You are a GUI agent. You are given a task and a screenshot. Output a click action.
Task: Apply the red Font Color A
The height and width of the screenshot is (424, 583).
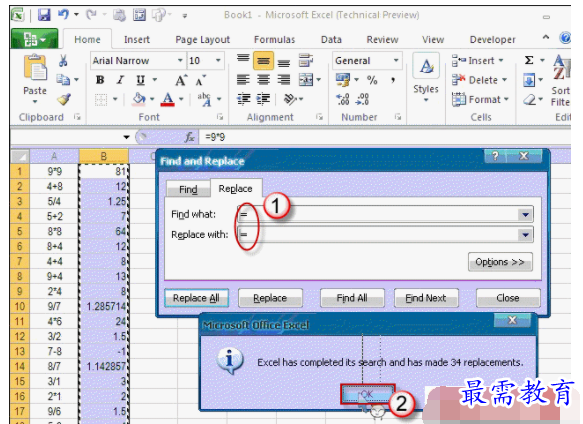(x=168, y=99)
